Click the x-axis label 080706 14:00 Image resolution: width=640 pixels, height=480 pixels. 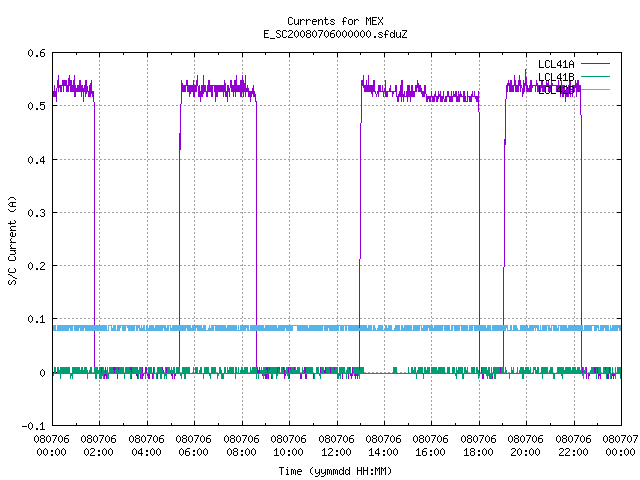coord(383,446)
